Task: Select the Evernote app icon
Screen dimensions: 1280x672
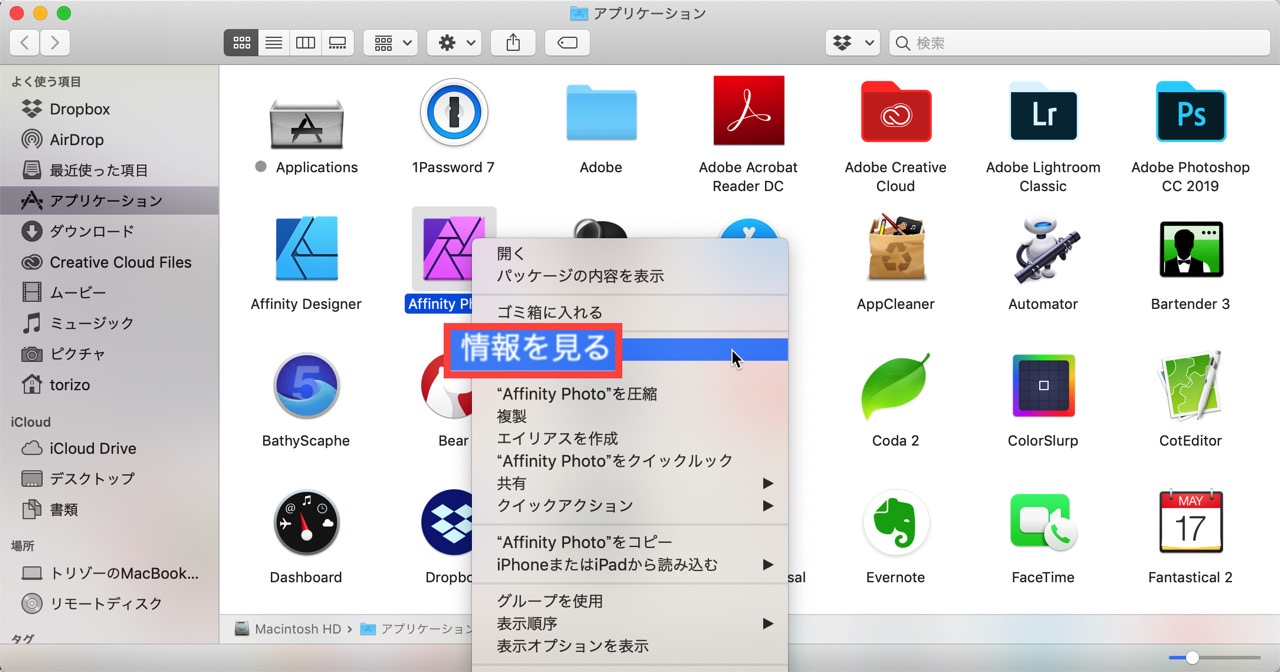Action: click(x=896, y=523)
